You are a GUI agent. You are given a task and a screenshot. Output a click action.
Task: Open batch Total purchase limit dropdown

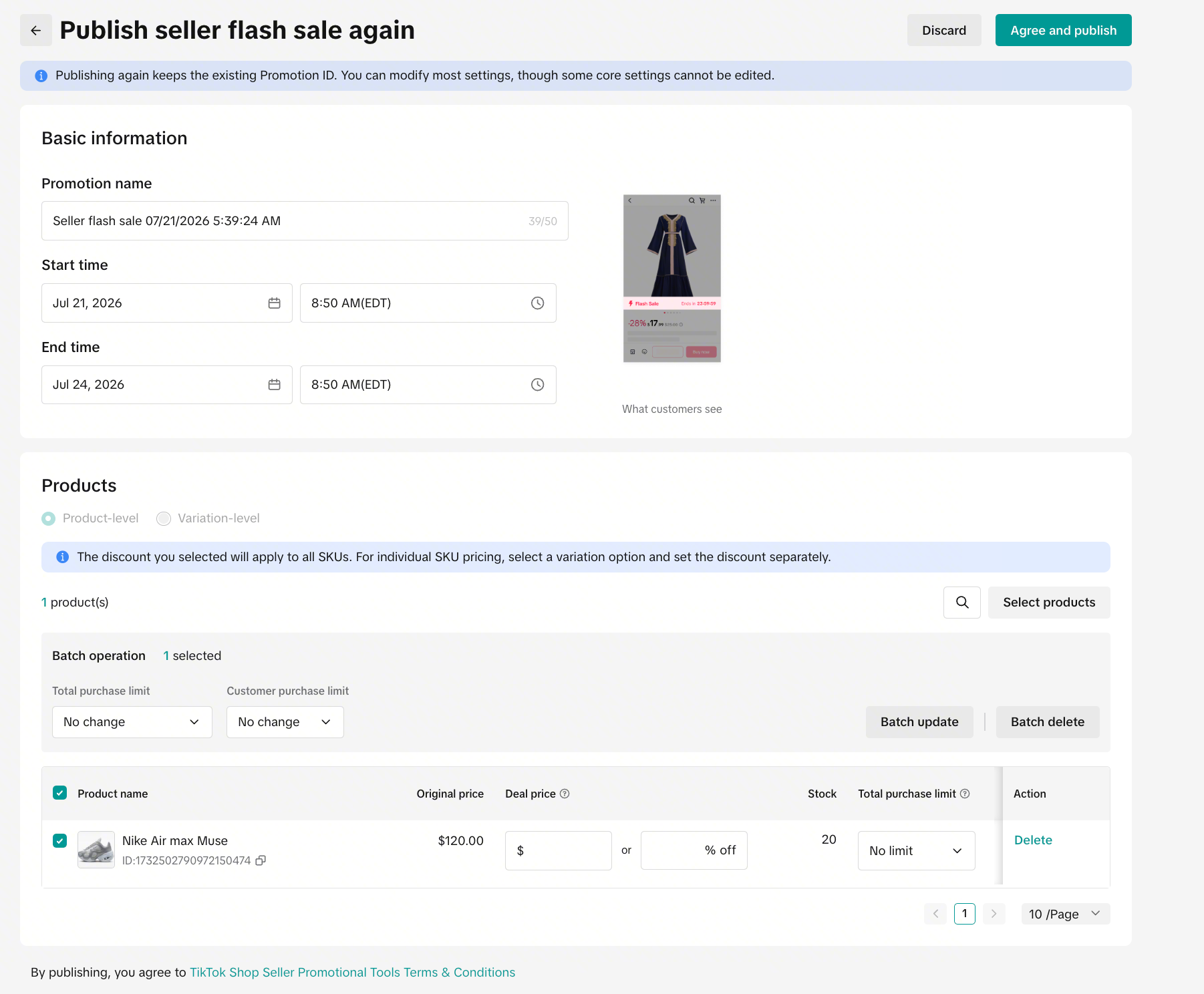coord(132,722)
